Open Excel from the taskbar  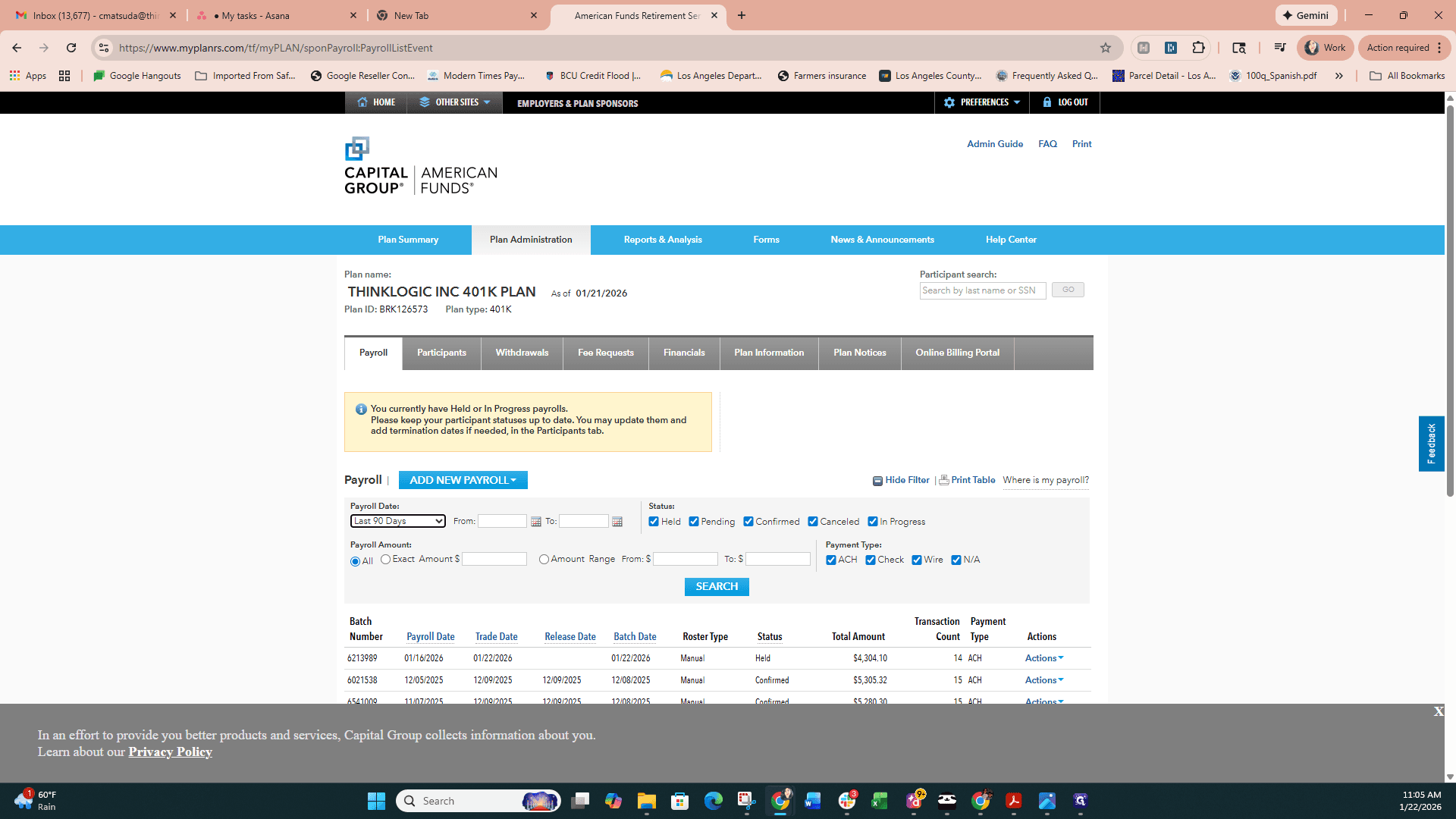[x=880, y=801]
